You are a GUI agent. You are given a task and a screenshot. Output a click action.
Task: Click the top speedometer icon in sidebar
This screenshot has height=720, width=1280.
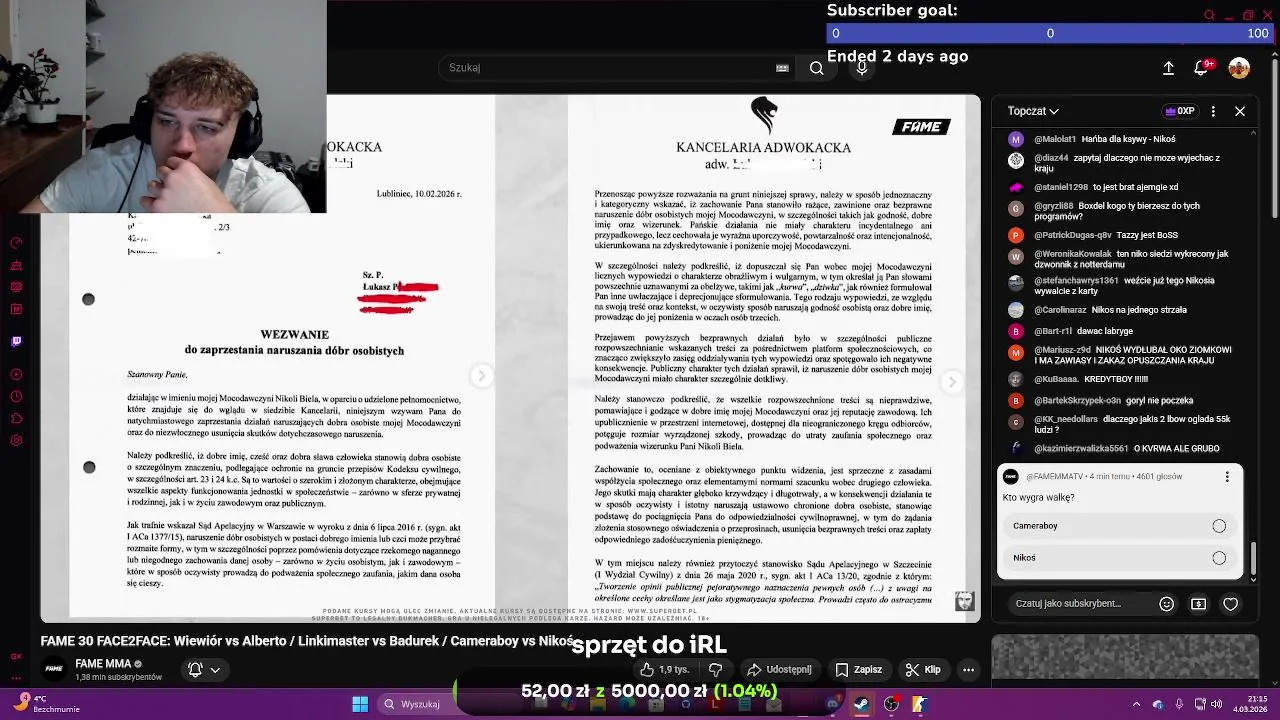(x=15, y=243)
